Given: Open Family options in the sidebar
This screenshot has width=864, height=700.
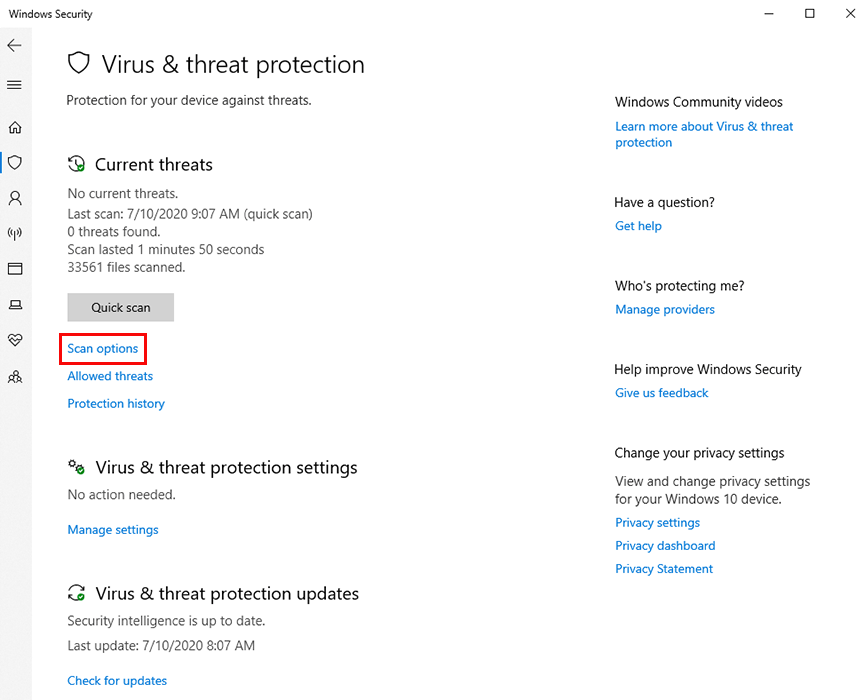Looking at the screenshot, I should (14, 376).
